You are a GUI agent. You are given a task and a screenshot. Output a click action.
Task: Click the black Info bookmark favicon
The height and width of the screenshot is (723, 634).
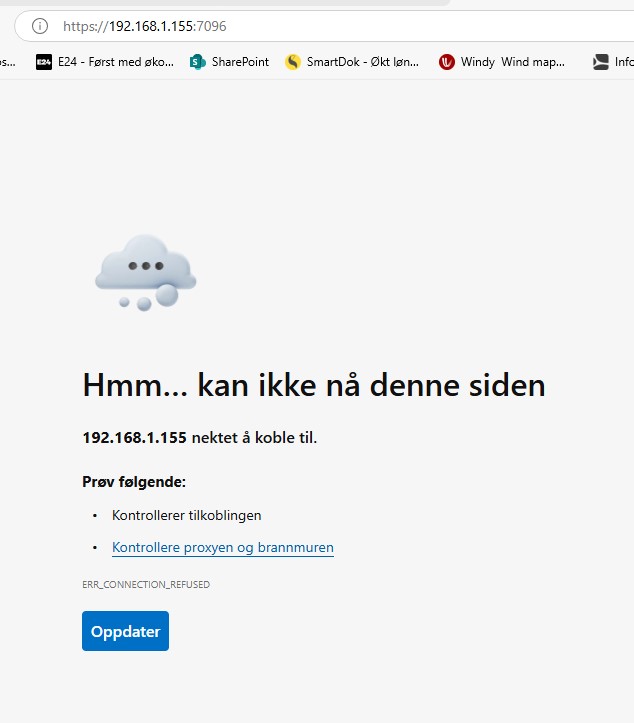point(600,62)
